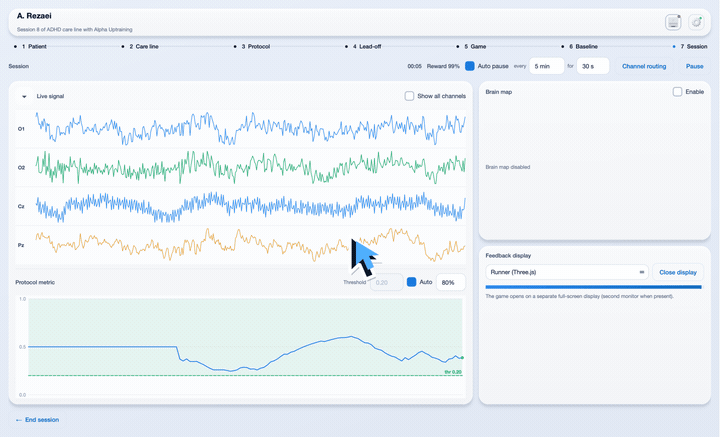Toggle the Auto threshold checkbox
Image resolution: width=720 pixels, height=437 pixels.
point(411,282)
